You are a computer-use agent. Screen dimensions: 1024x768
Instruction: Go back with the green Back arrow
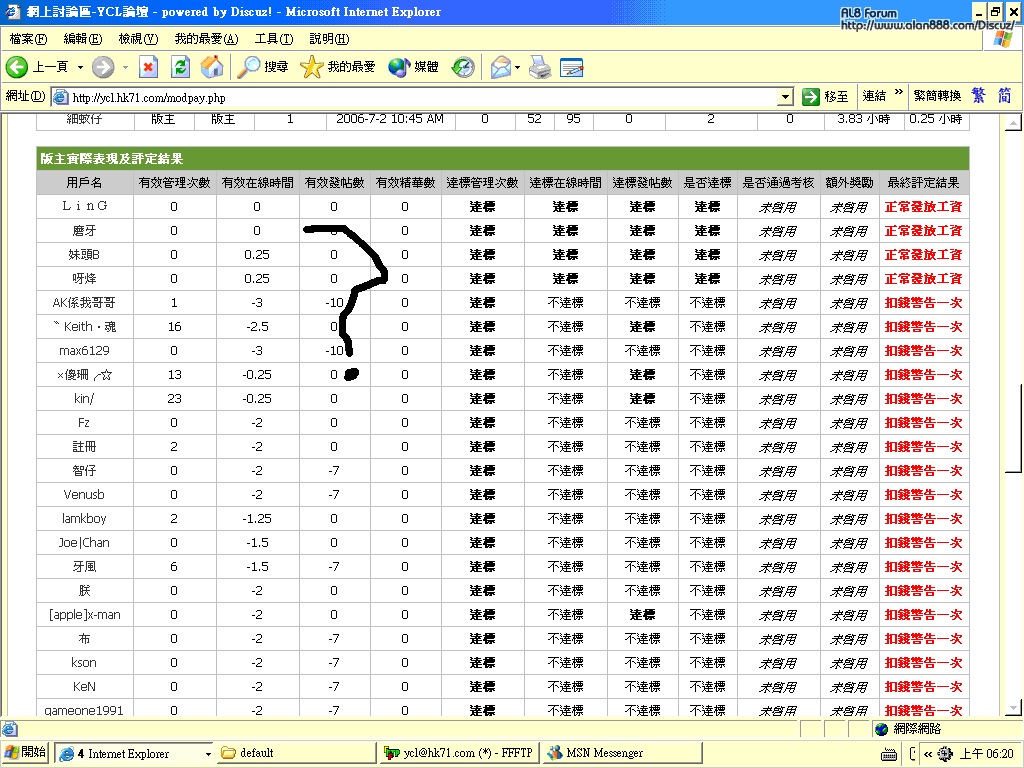pyautogui.click(x=17, y=67)
